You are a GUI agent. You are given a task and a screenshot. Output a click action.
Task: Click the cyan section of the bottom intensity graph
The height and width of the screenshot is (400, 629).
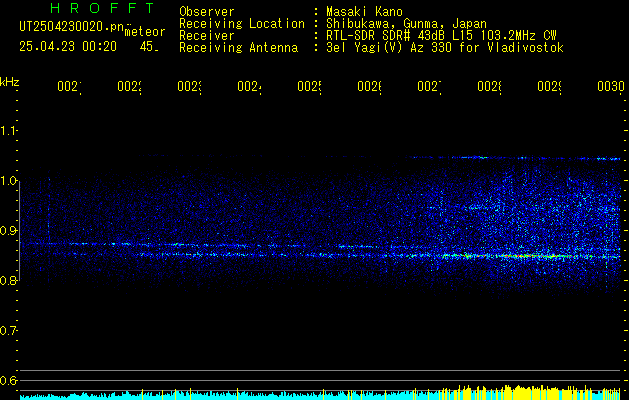tap(229, 396)
